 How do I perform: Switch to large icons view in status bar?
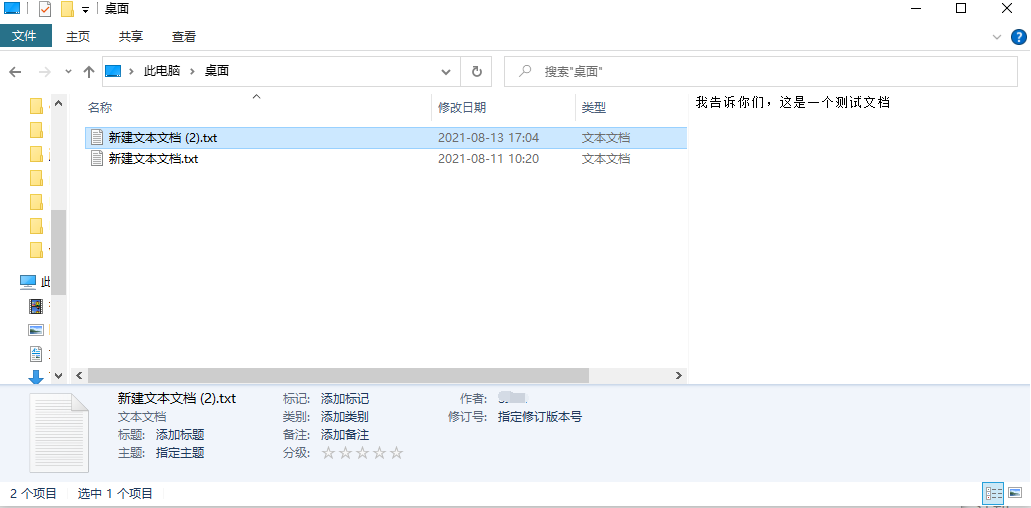pyautogui.click(x=1015, y=493)
